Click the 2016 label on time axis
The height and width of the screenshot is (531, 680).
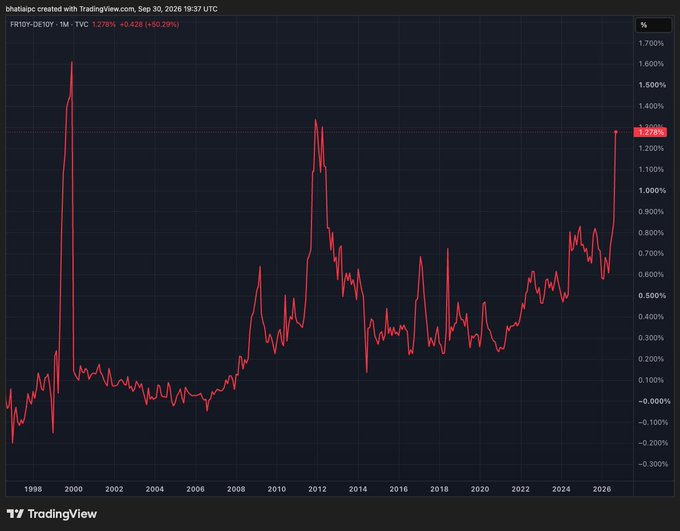coord(399,489)
